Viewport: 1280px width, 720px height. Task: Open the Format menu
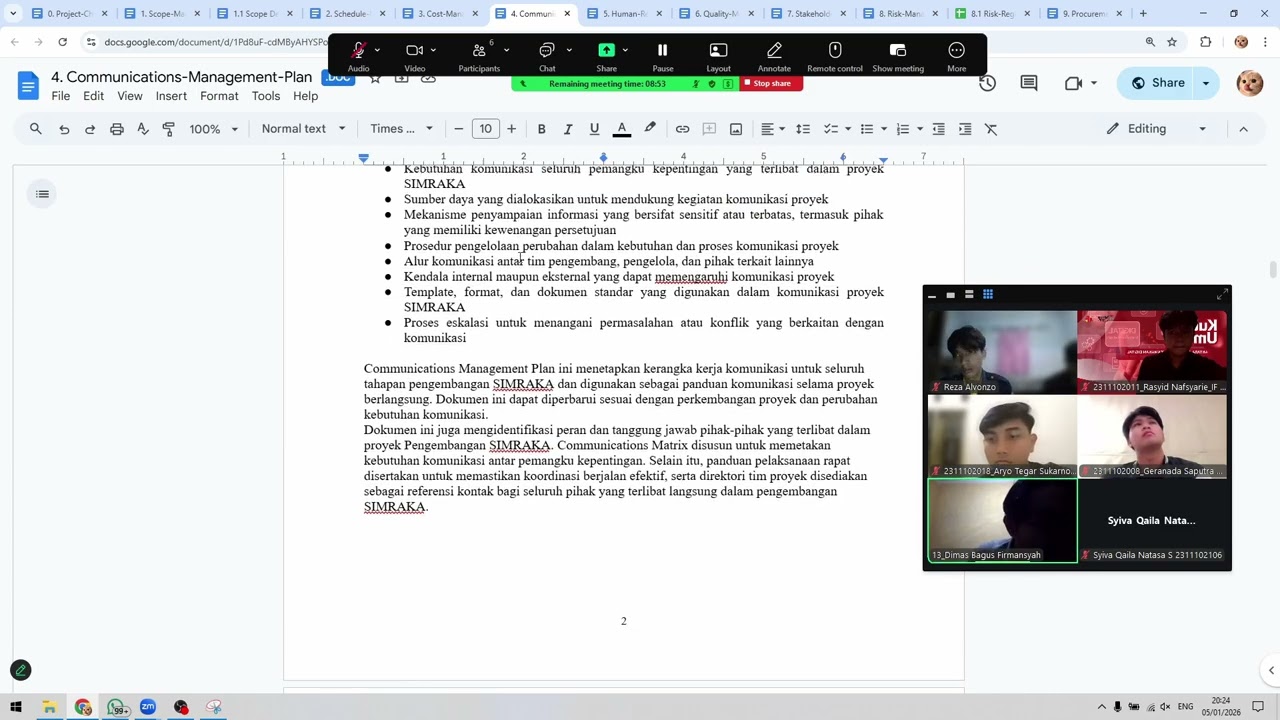tap(219, 96)
